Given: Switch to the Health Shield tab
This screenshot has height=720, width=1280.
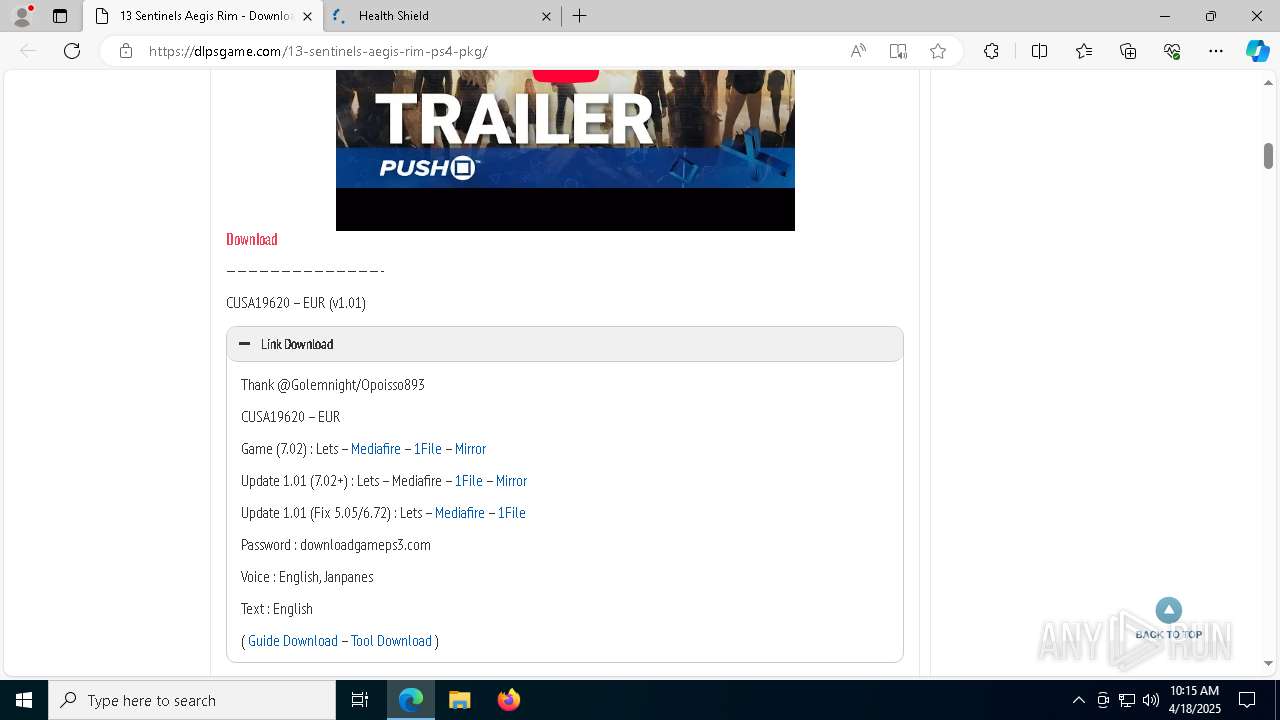Looking at the screenshot, I should [442, 16].
